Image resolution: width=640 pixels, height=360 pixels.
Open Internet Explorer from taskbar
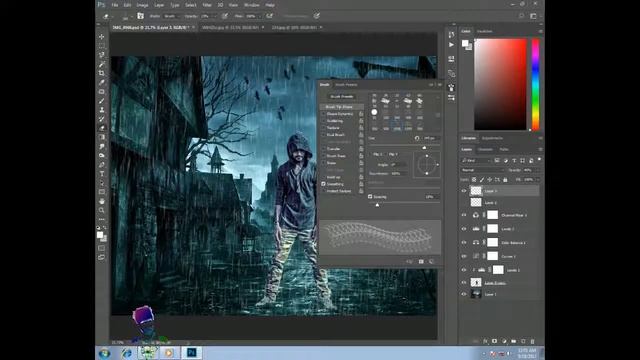(126, 353)
